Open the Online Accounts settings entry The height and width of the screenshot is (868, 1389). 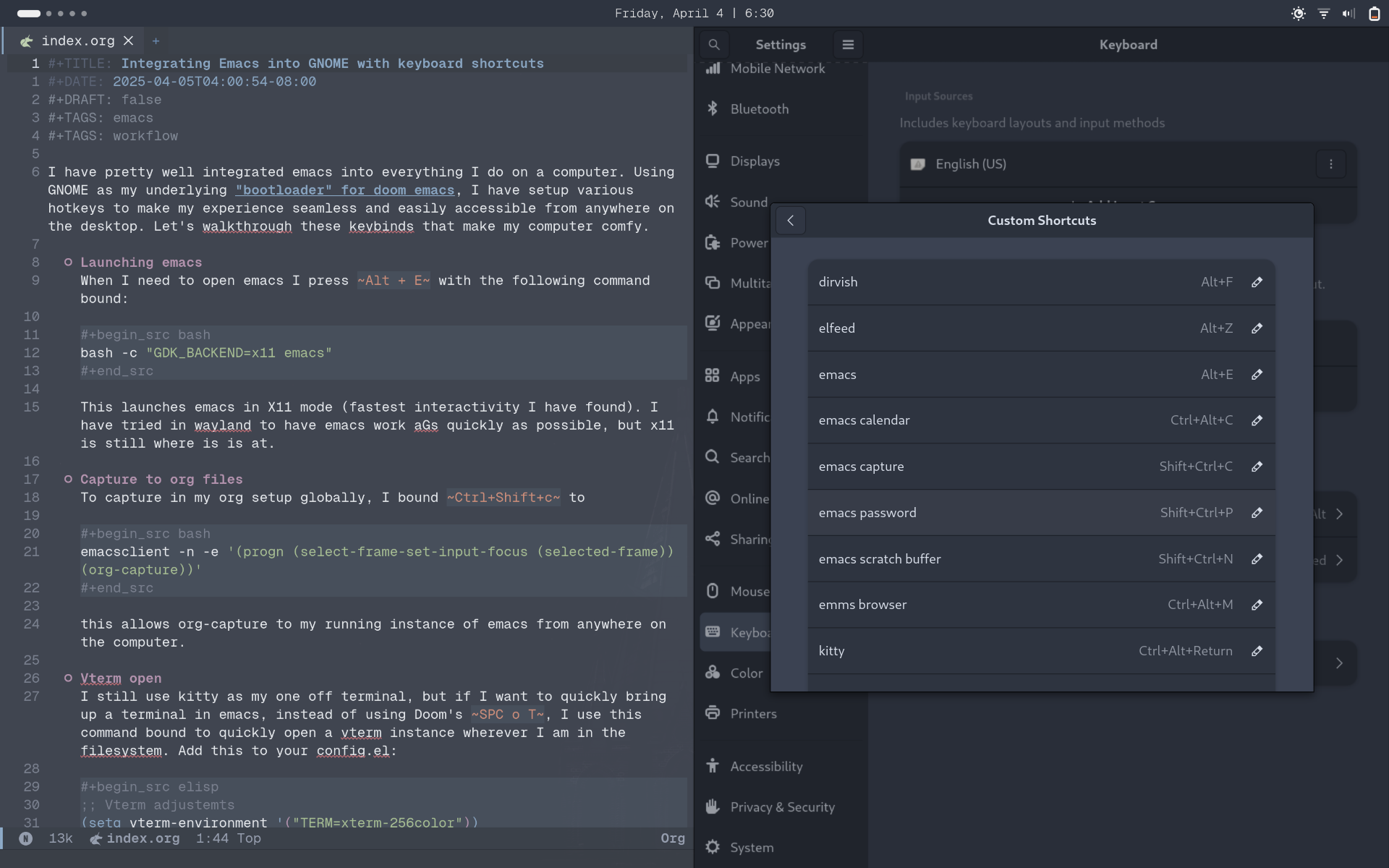click(x=736, y=498)
